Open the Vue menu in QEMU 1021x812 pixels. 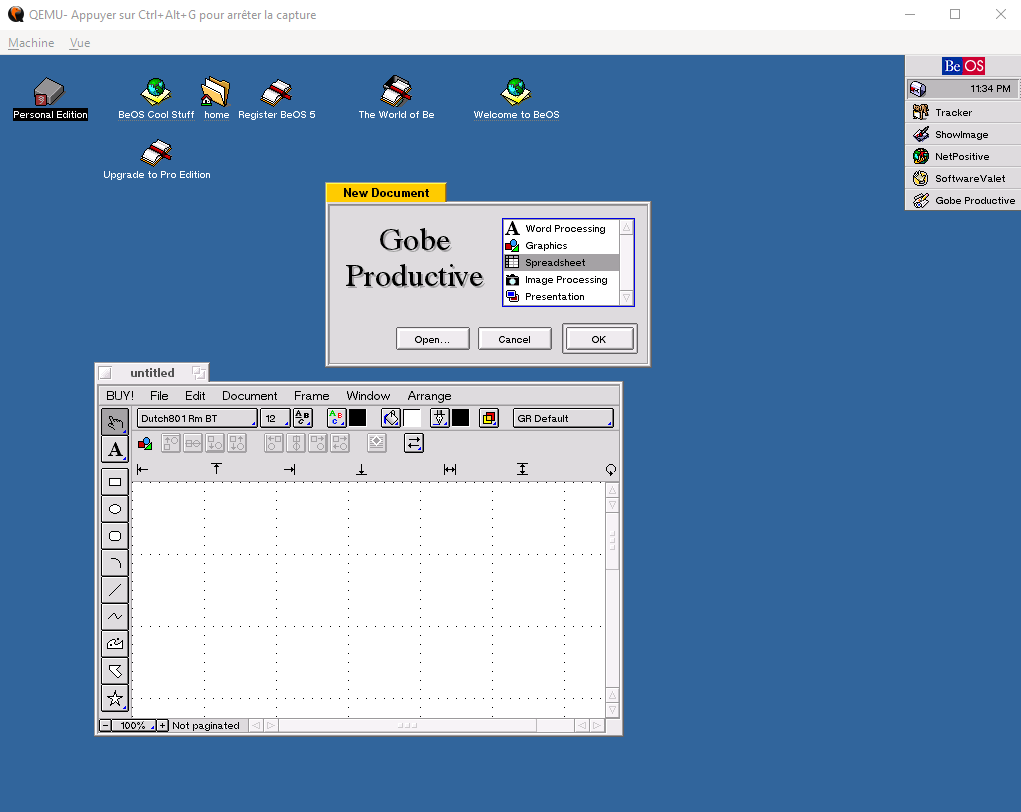click(80, 43)
